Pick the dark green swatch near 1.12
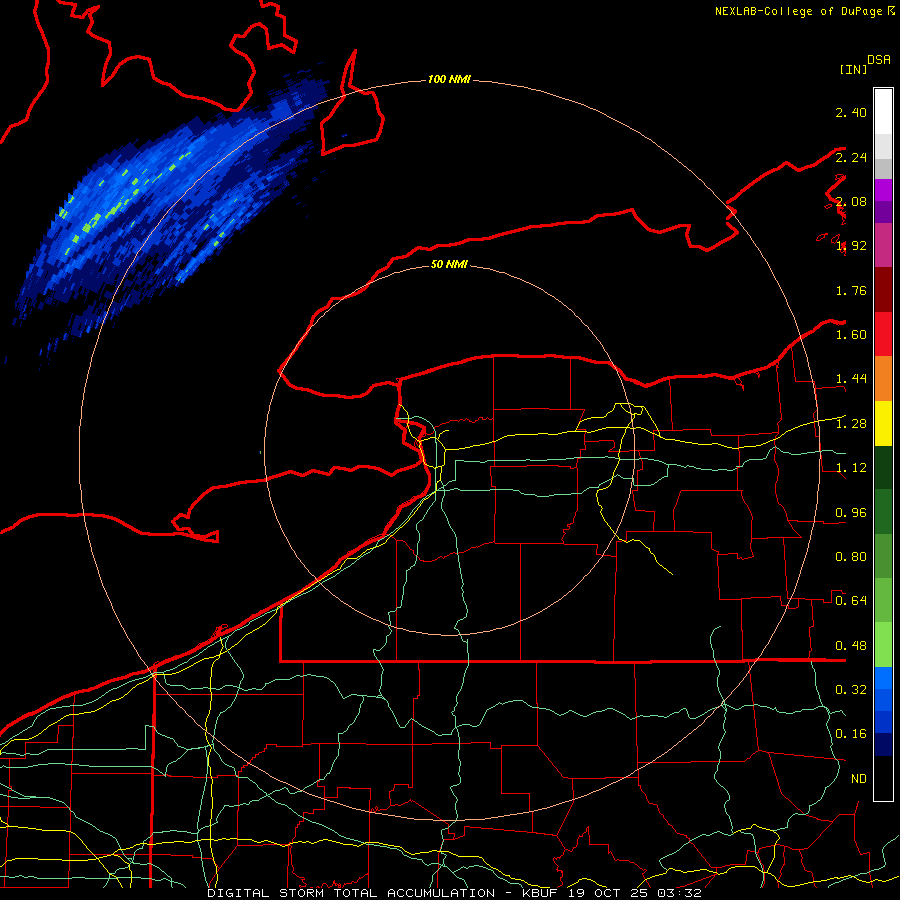The width and height of the screenshot is (900, 900). click(883, 468)
